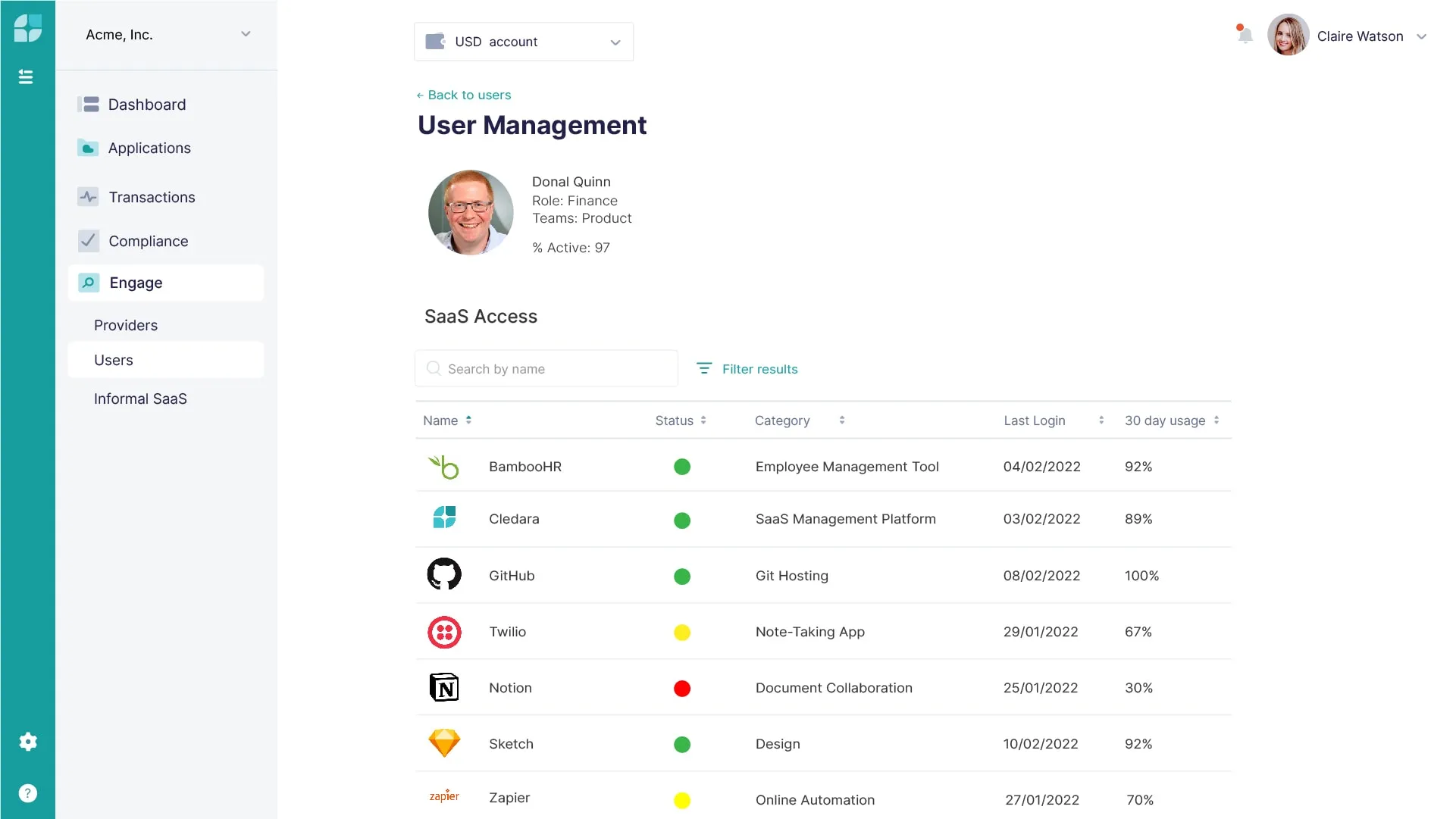Image resolution: width=1456 pixels, height=819 pixels.
Task: Click the Notion logo
Action: 444,688
